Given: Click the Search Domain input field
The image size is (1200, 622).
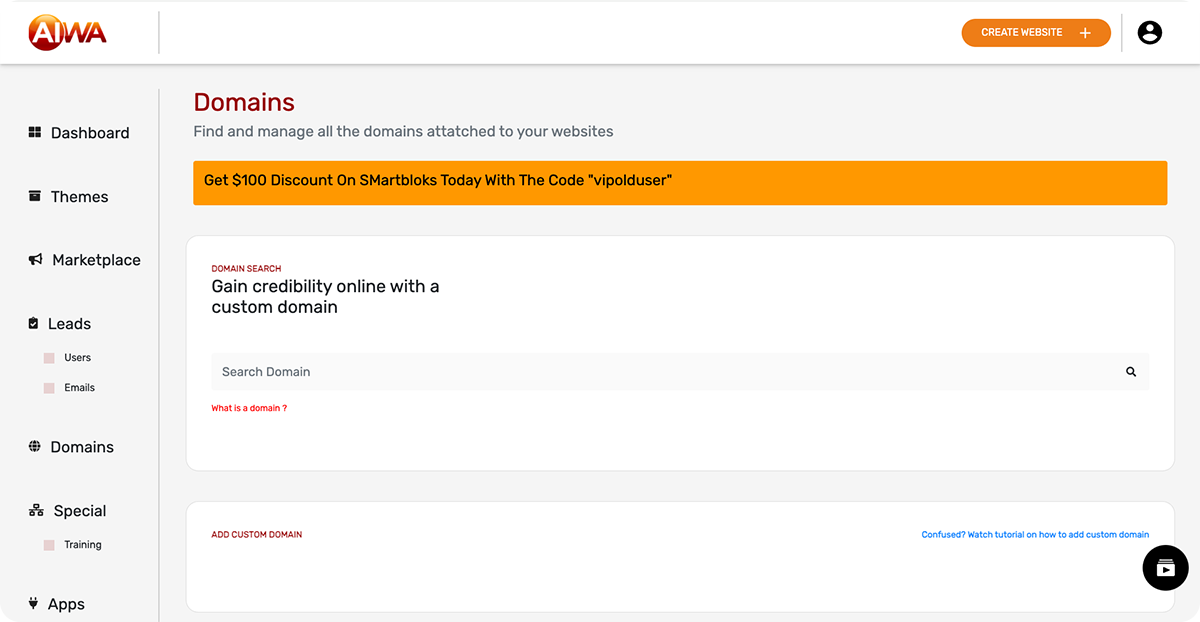Looking at the screenshot, I should click(x=660, y=372).
